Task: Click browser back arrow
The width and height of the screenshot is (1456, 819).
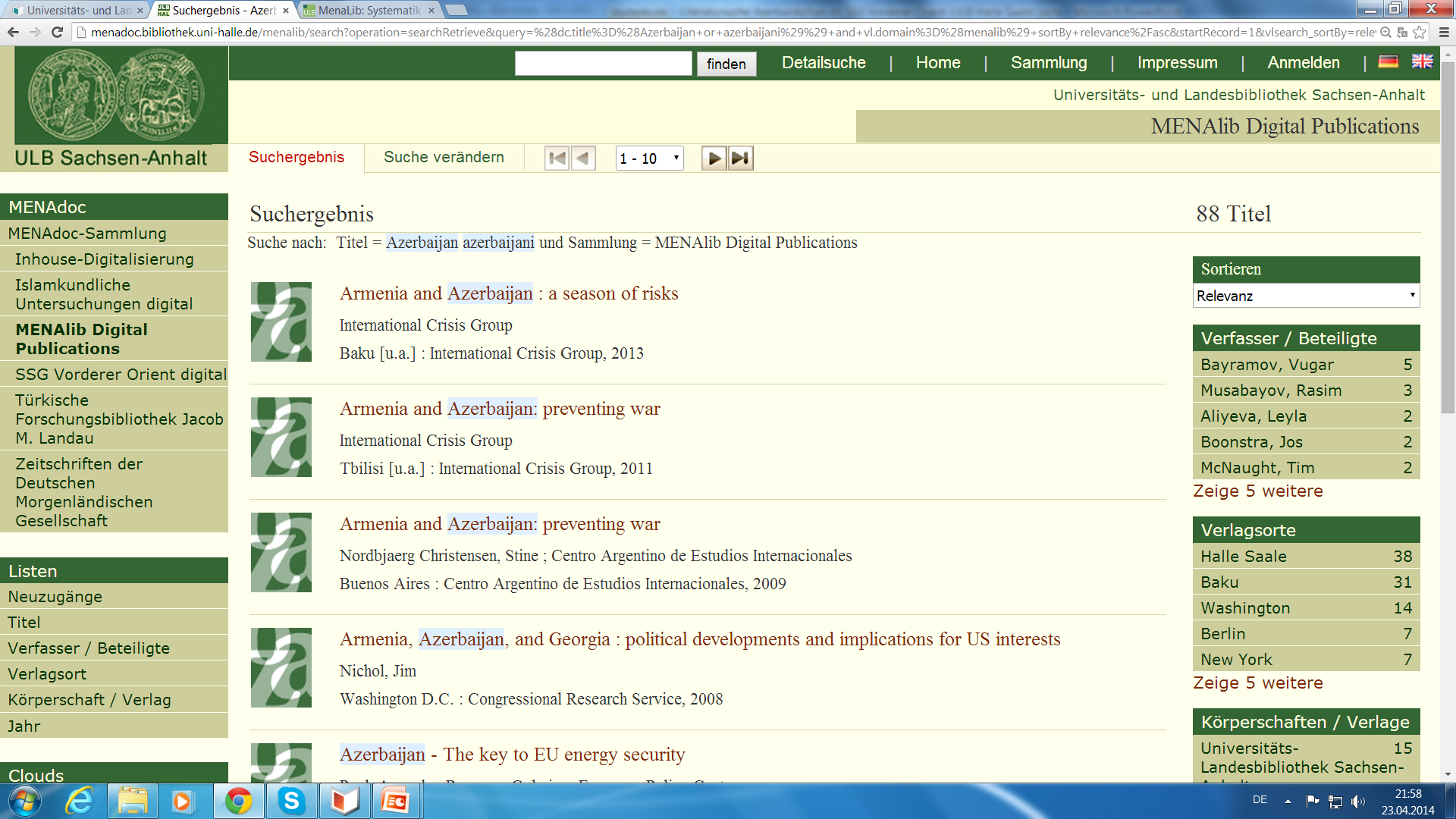Action: coord(13,32)
